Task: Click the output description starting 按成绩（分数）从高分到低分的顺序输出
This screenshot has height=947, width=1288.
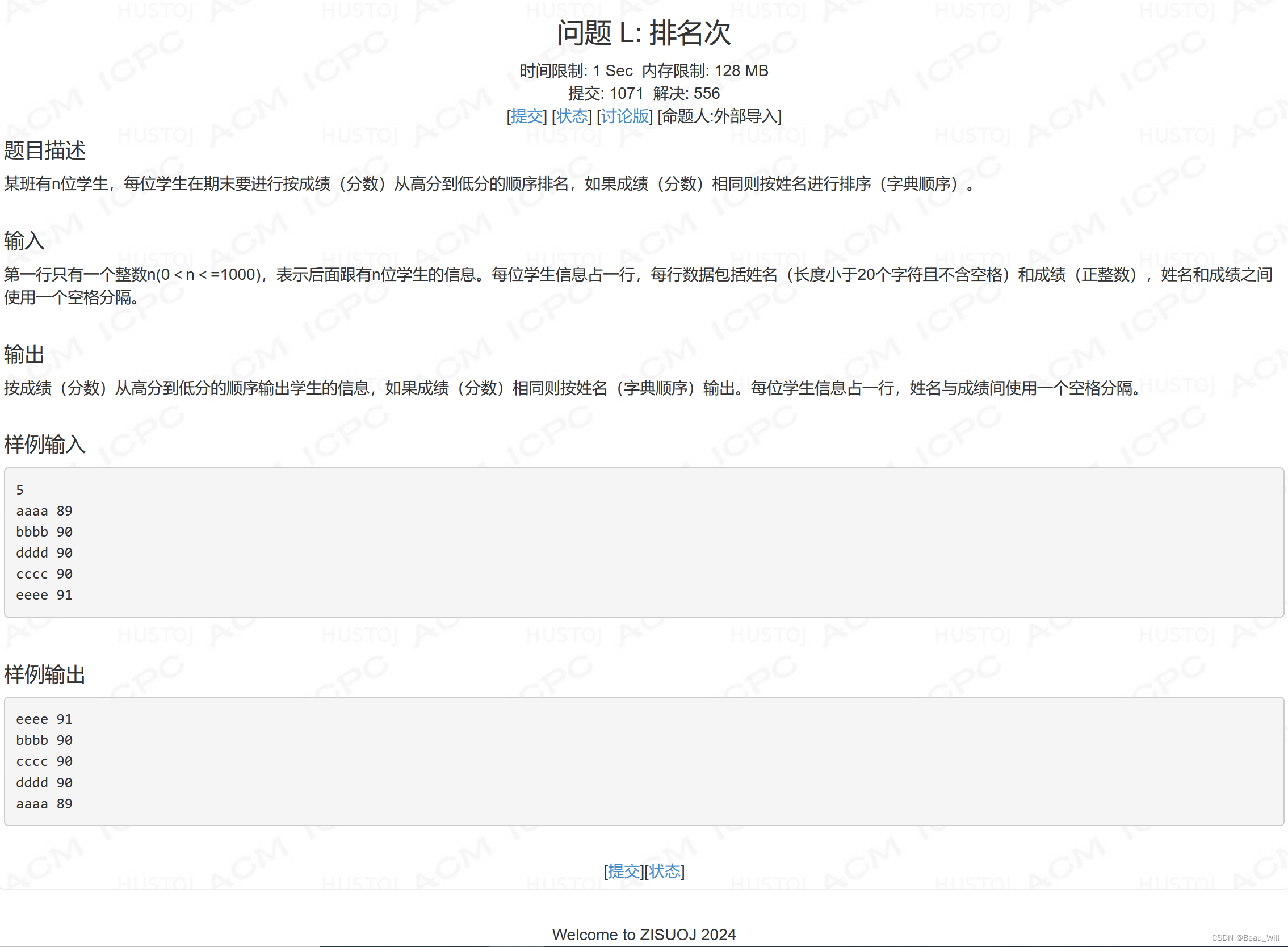Action: (573, 389)
